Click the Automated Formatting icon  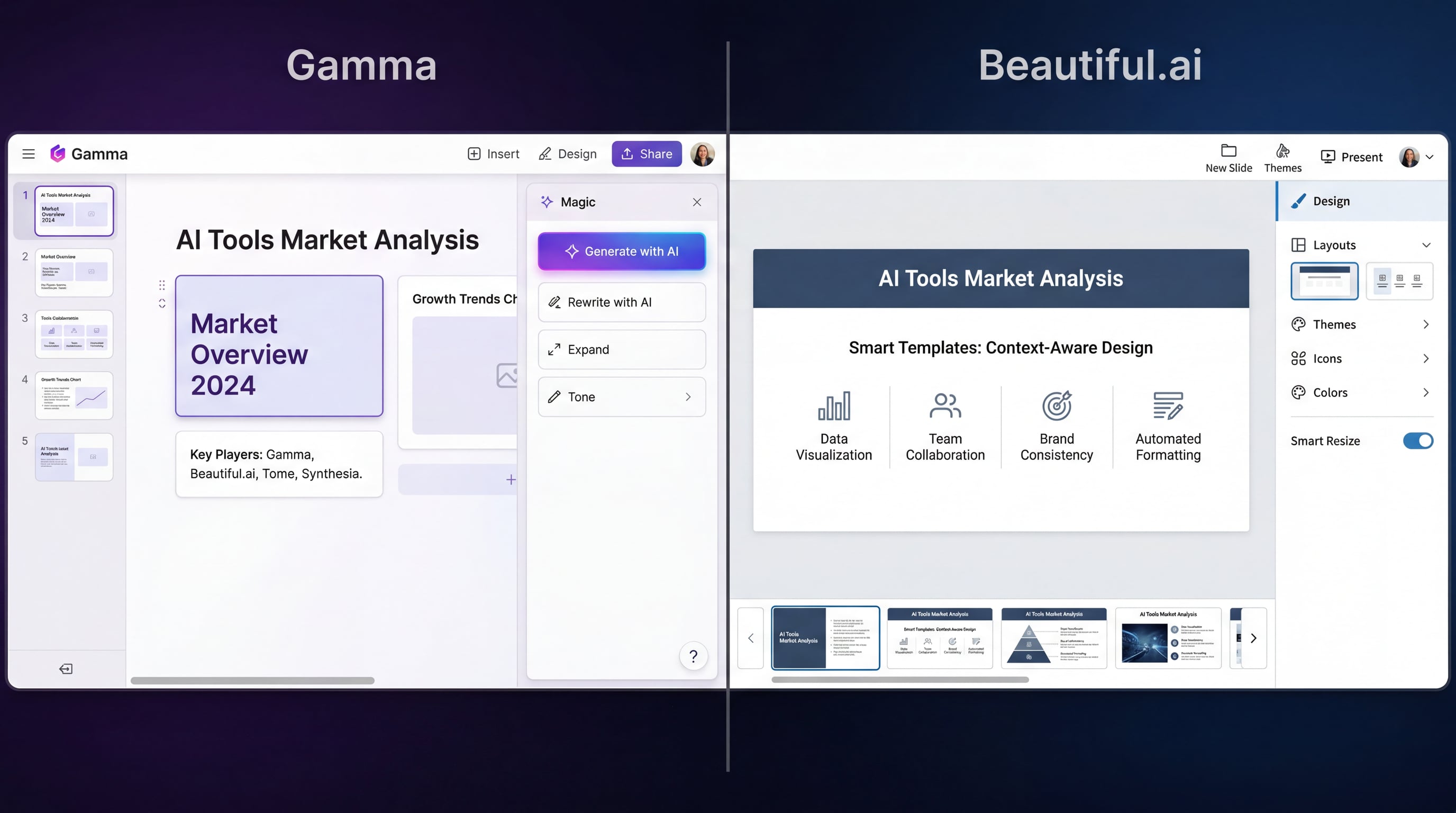(x=1168, y=405)
